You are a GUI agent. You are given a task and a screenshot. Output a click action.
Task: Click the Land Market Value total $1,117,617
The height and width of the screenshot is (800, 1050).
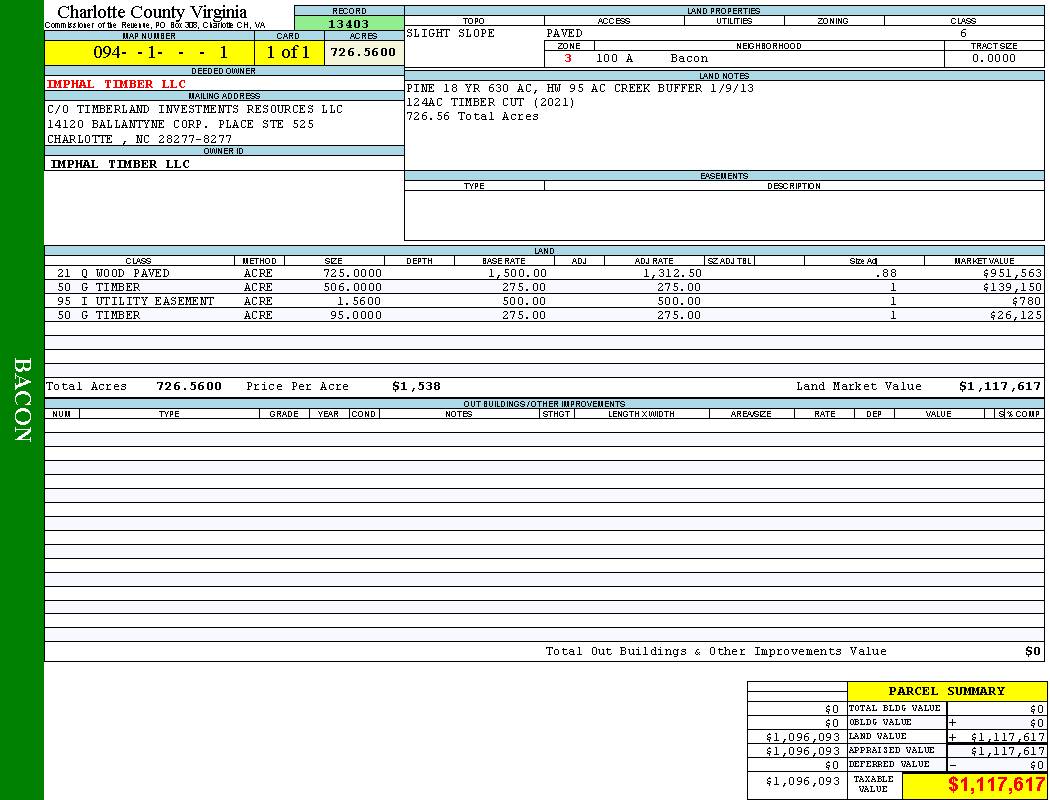999,386
